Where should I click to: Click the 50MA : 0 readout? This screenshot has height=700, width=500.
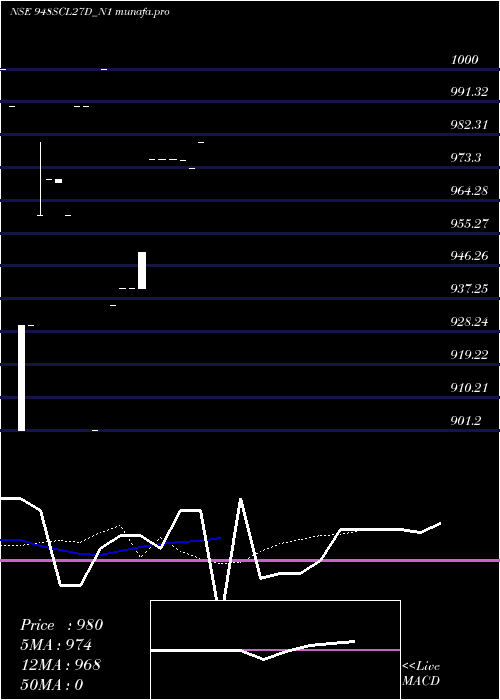[x=52, y=685]
